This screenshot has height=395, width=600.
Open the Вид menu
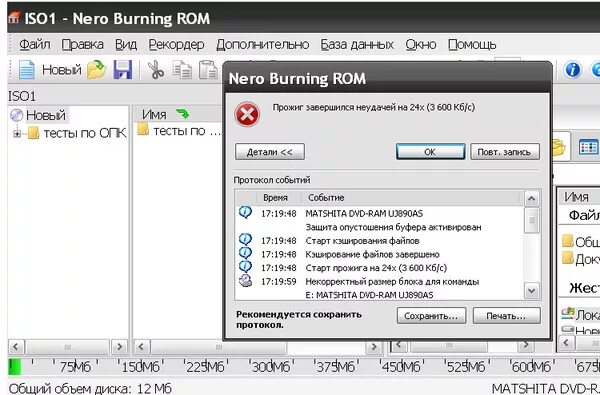click(126, 45)
